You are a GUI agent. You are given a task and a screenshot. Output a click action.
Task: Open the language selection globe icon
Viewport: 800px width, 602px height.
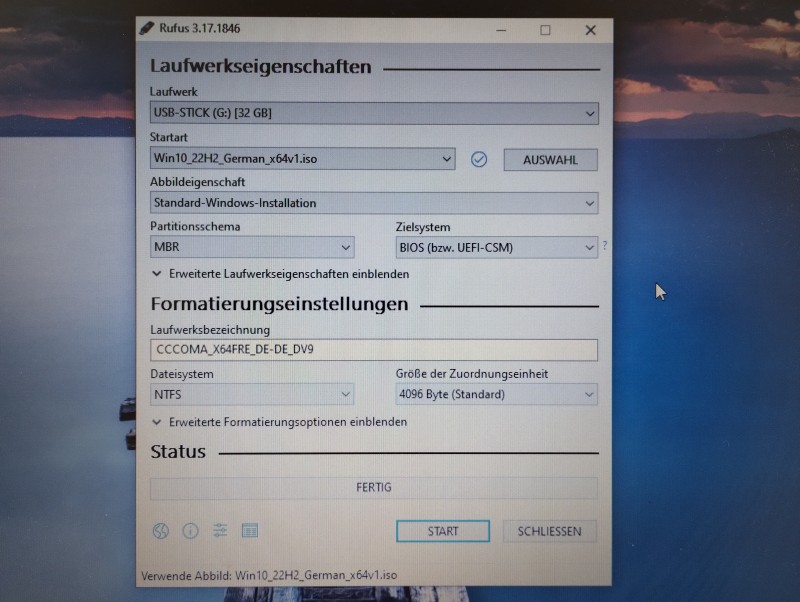(161, 531)
